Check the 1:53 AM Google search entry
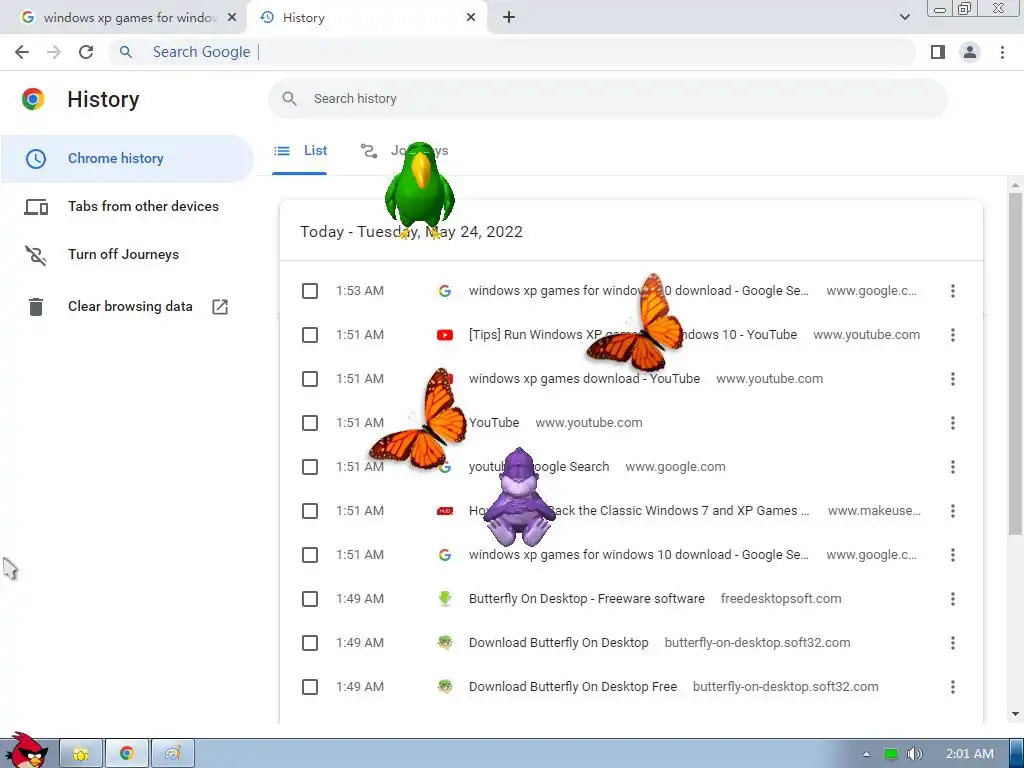 (310, 291)
